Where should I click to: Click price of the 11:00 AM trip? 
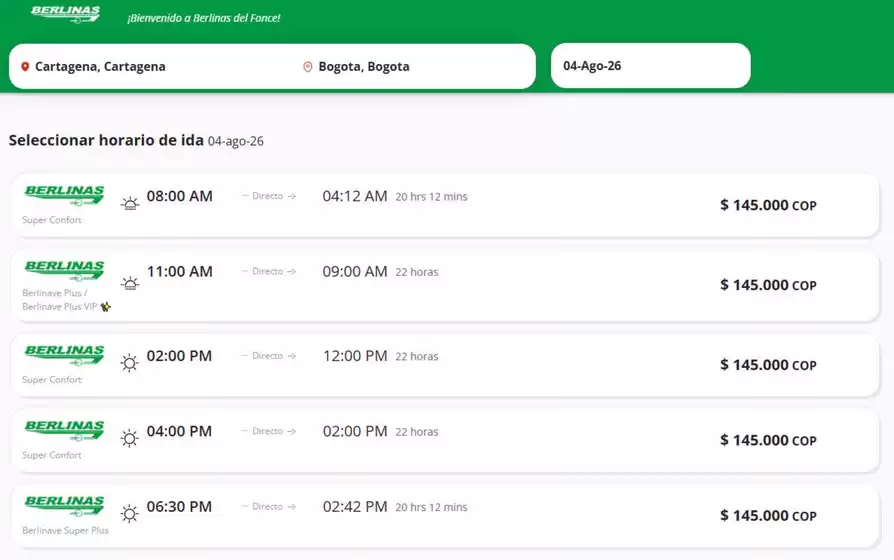point(768,285)
